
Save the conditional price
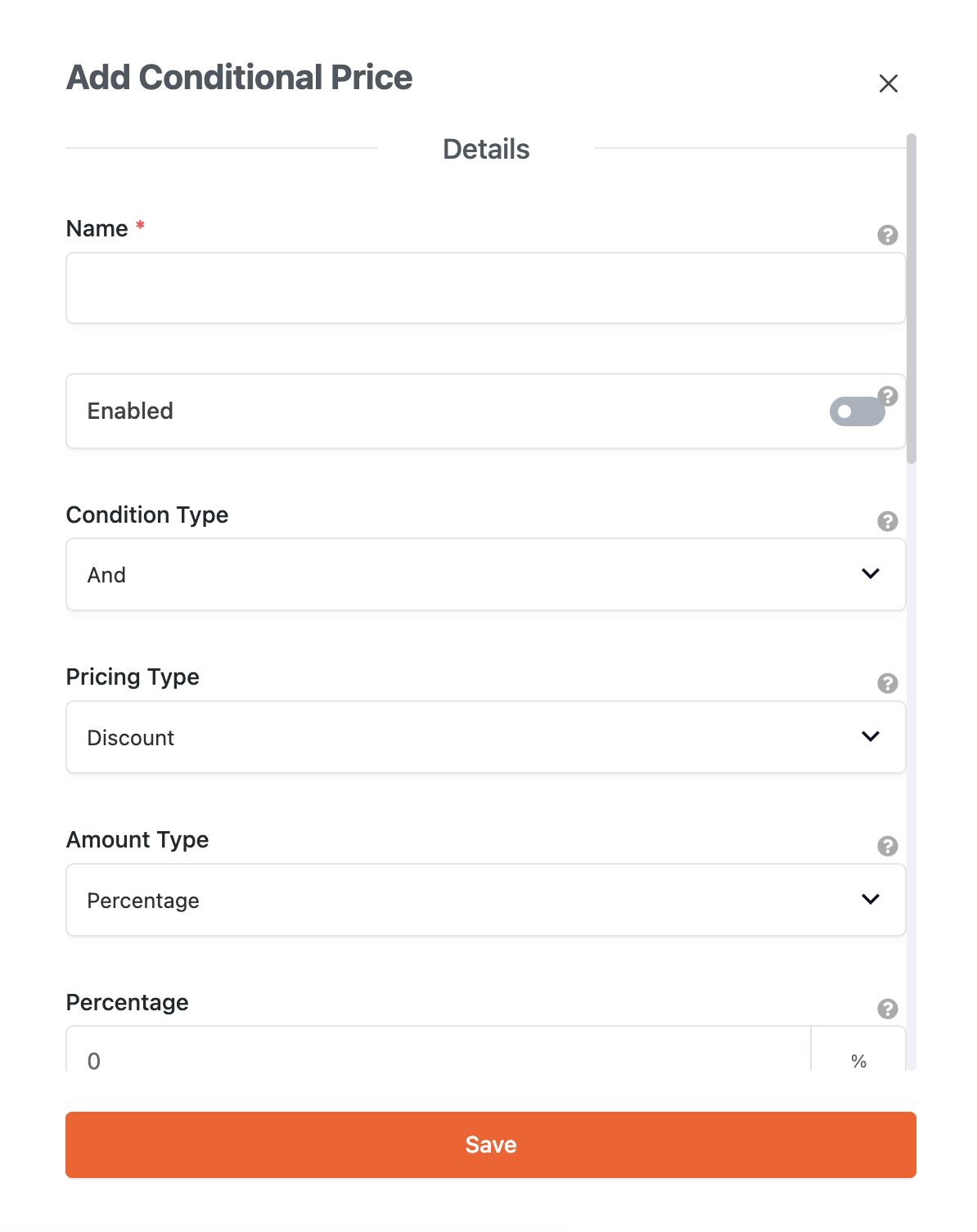tap(490, 1144)
